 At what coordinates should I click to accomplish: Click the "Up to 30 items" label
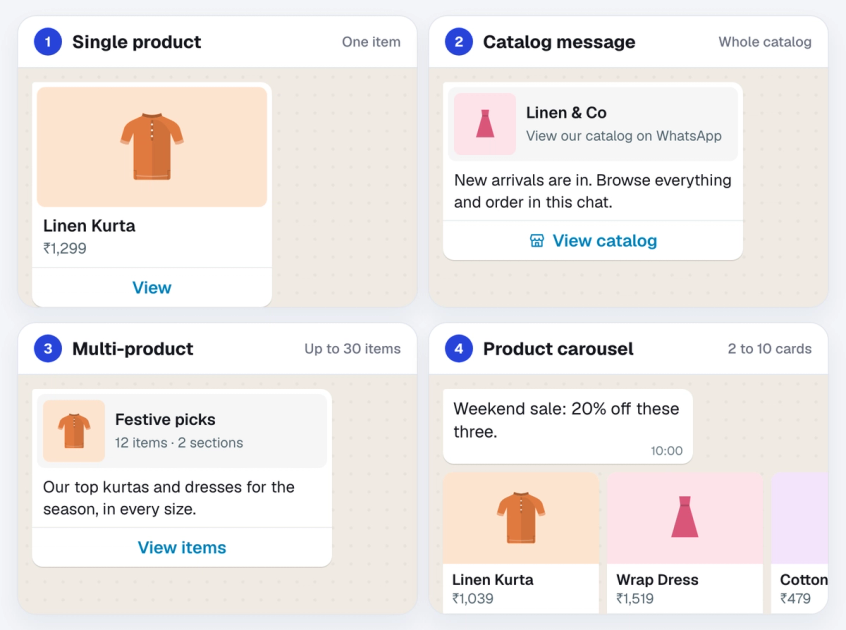352,348
